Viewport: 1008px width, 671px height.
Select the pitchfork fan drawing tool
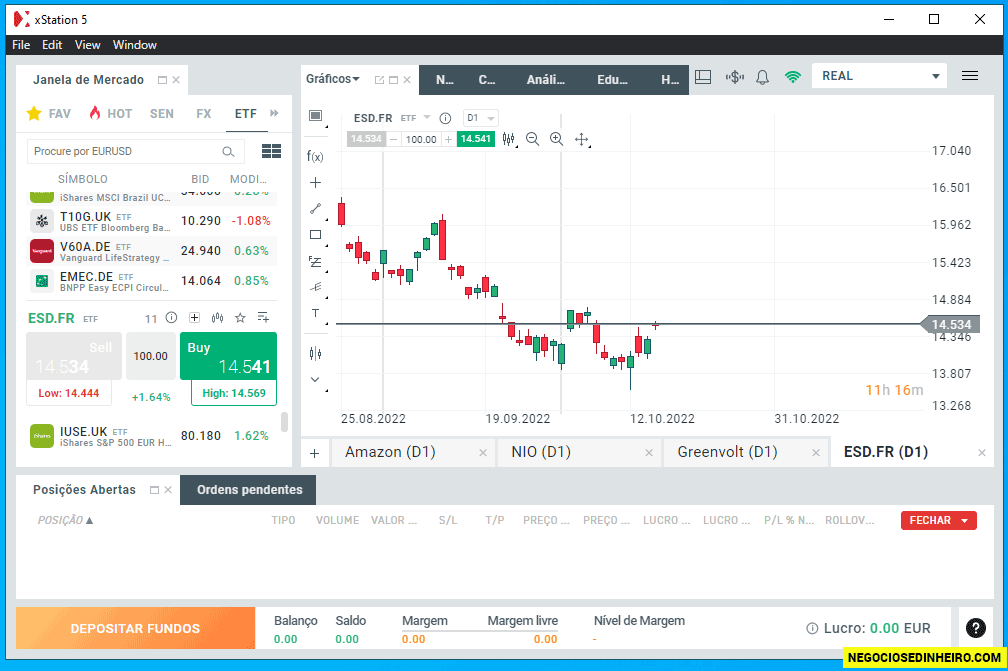pyautogui.click(x=315, y=287)
